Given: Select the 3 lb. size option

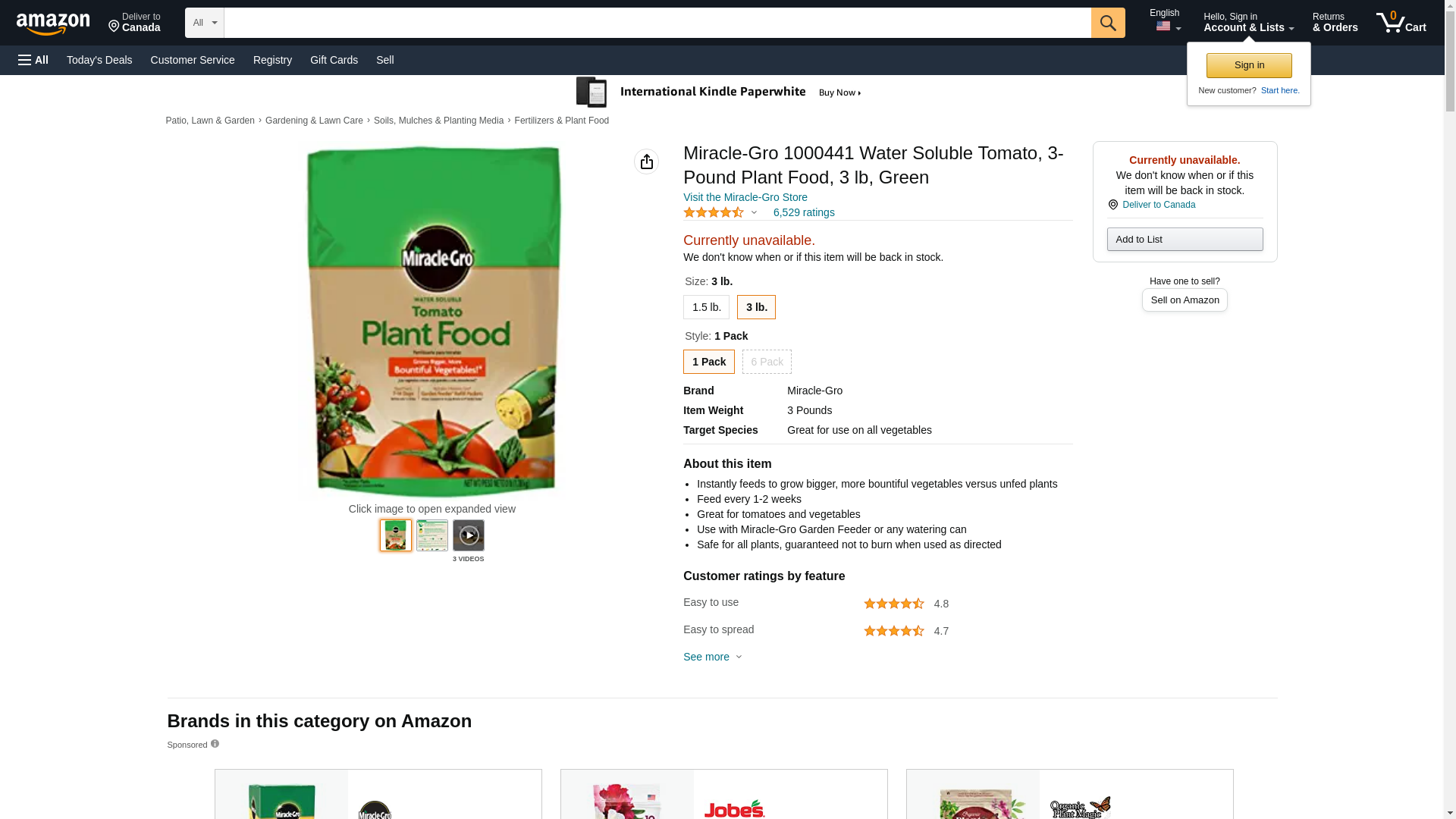Looking at the screenshot, I should tap(755, 307).
